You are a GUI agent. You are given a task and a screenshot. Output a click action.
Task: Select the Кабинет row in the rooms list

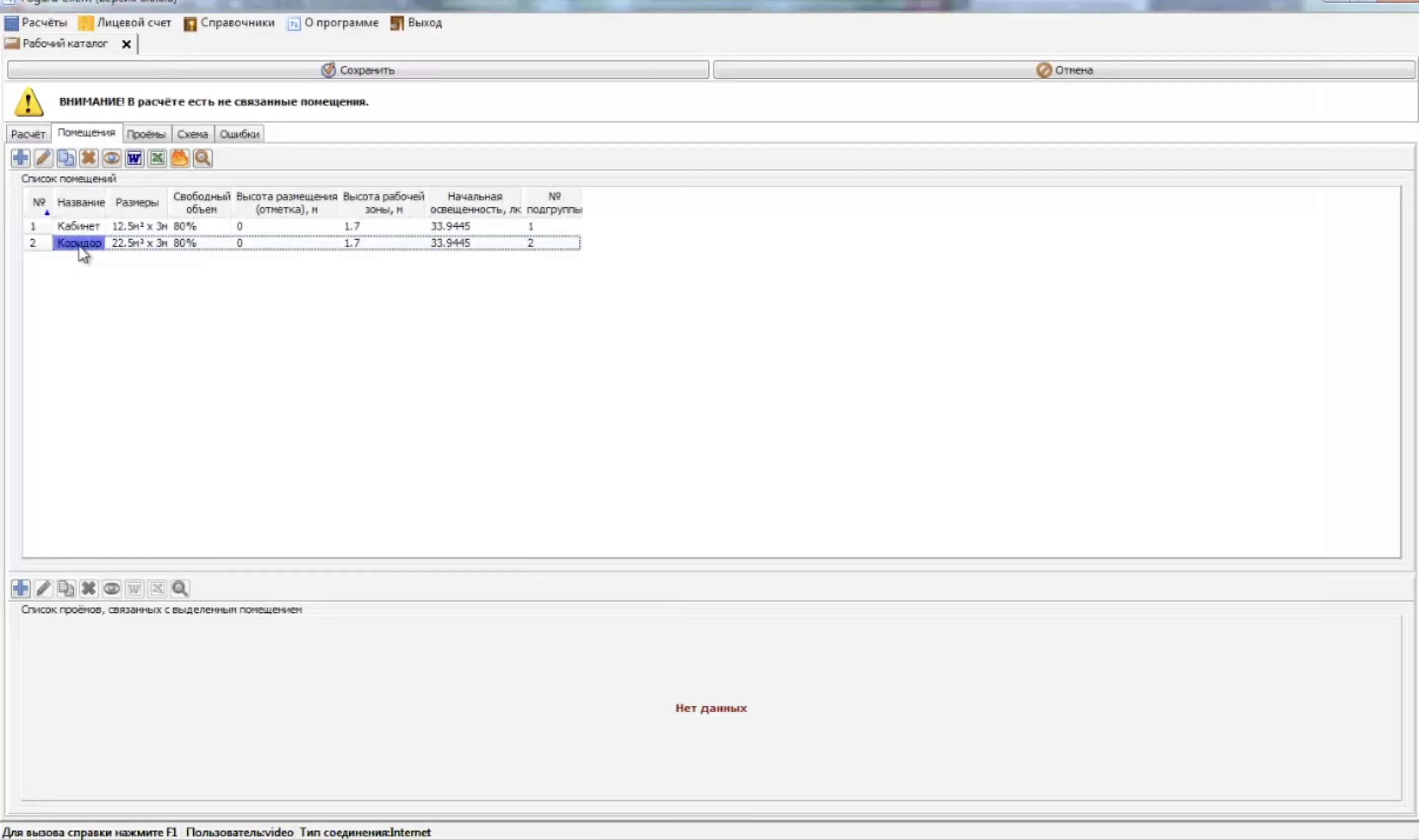tap(78, 226)
